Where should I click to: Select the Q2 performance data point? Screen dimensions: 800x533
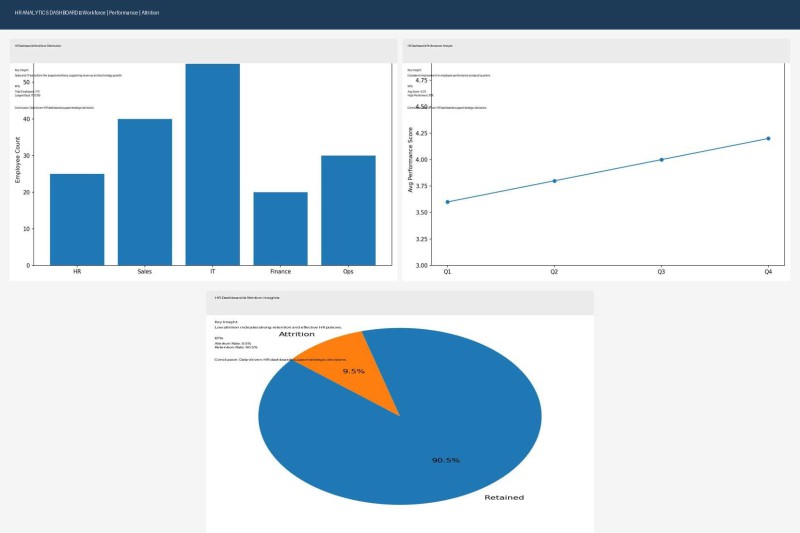(x=554, y=181)
